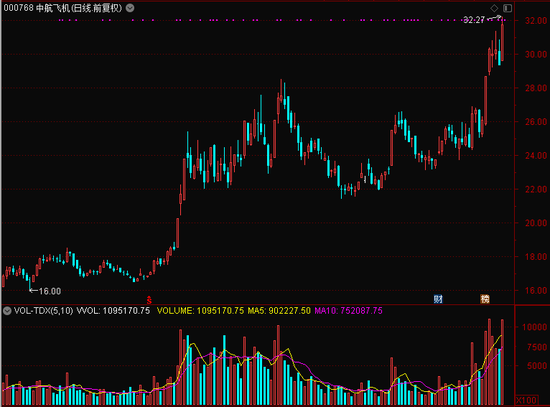Open the dropdown next to stock title 中航飞机
The width and height of the screenshot is (550, 407).
point(130,8)
